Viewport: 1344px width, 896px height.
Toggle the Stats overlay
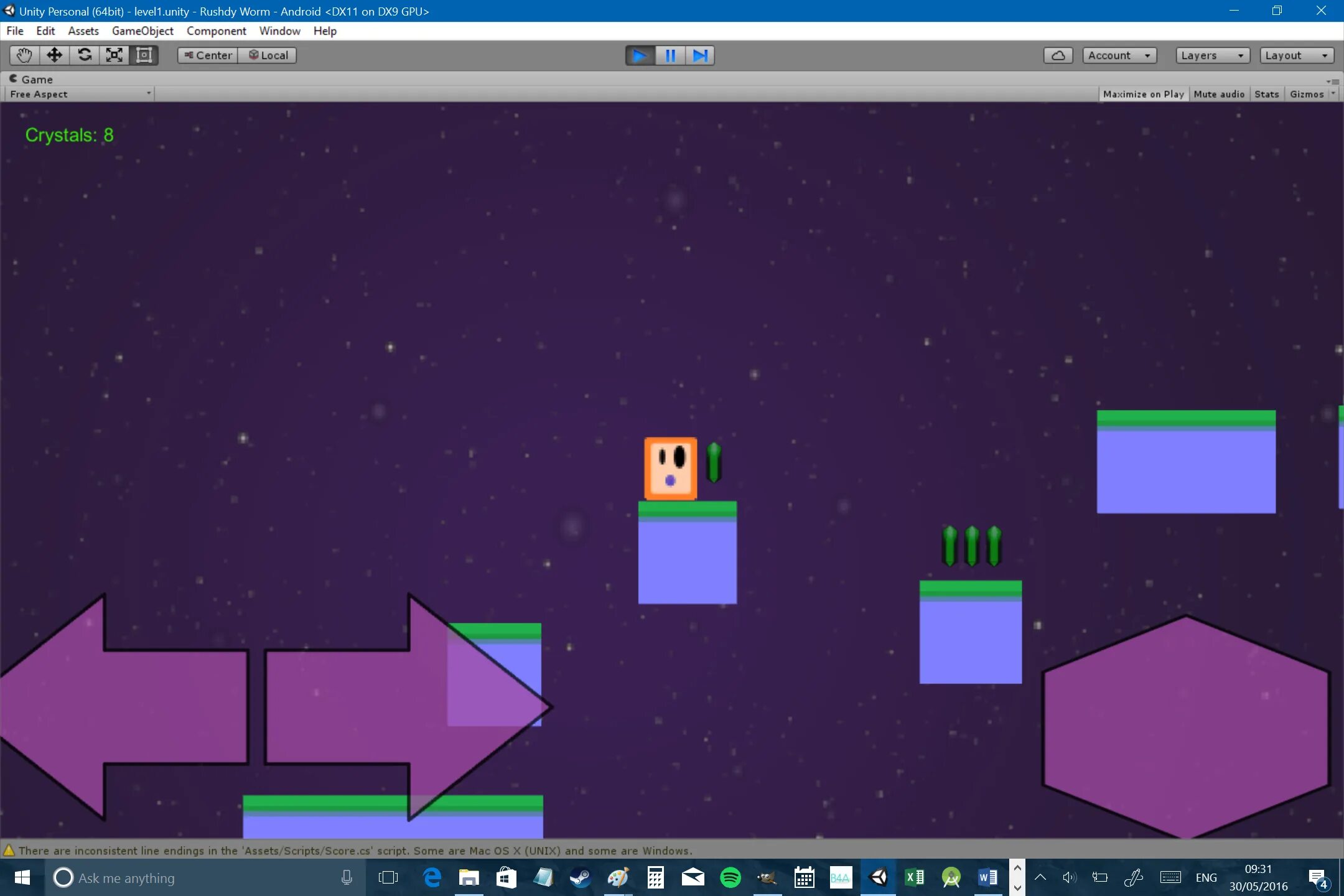(x=1266, y=94)
